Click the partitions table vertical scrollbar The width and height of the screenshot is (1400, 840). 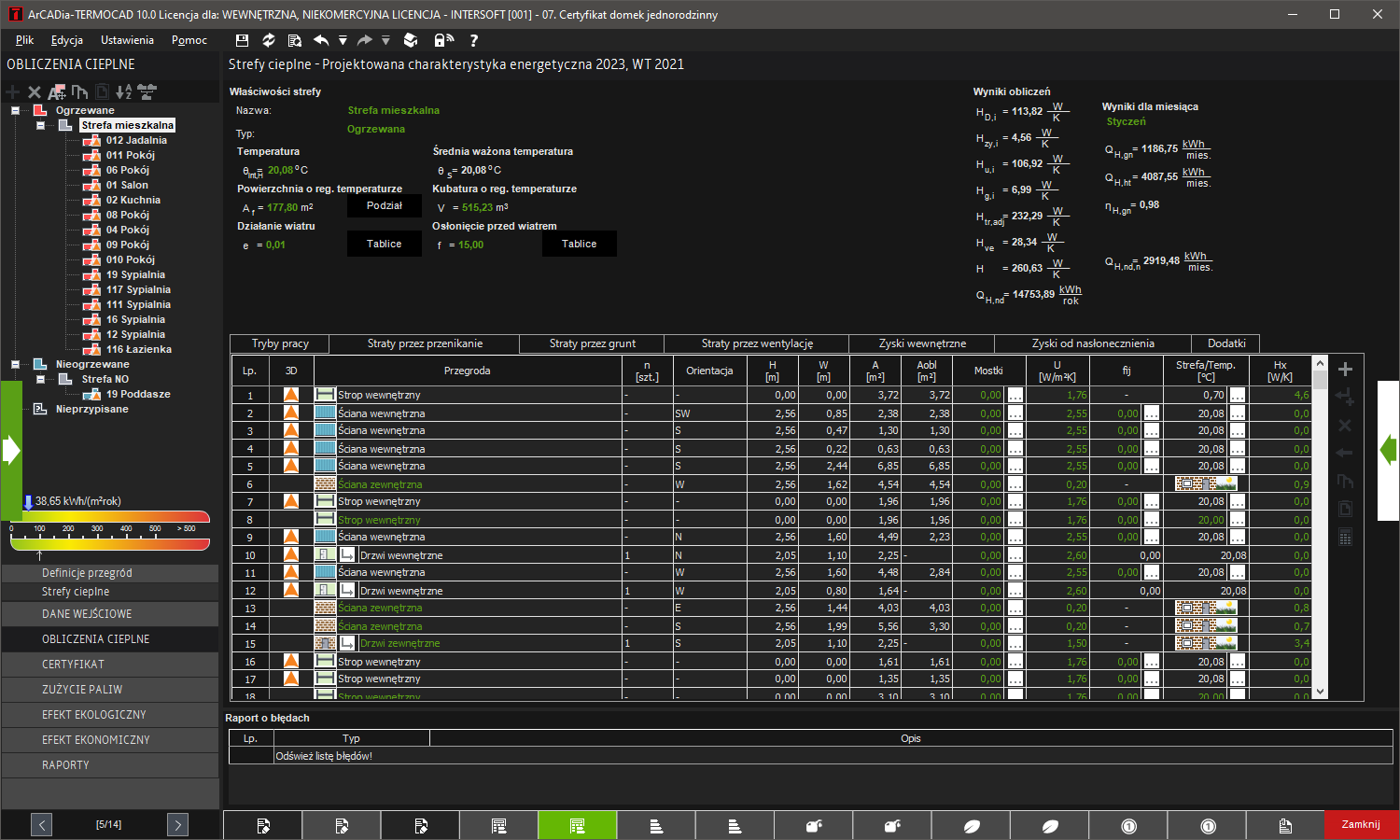coord(1320,527)
